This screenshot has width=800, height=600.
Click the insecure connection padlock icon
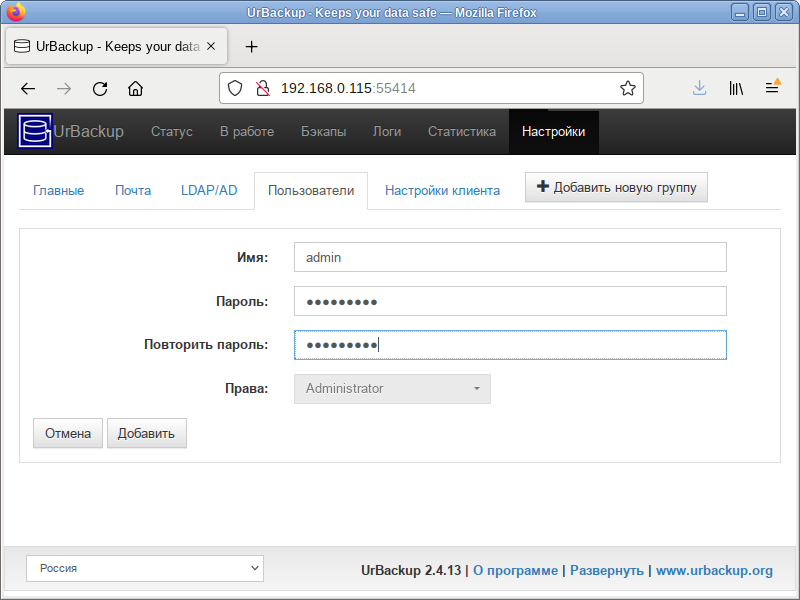click(263, 88)
